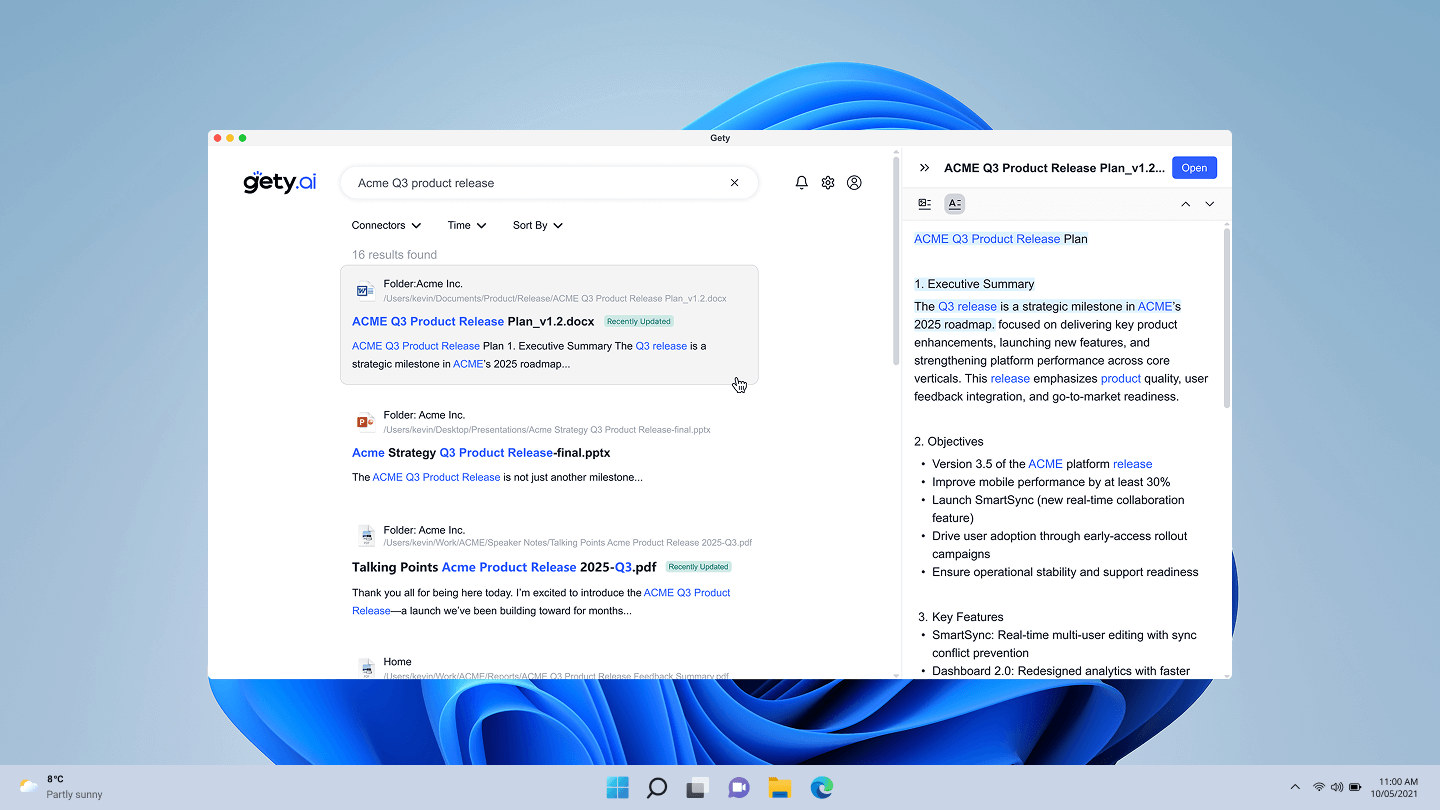1440x810 pixels.
Task: Click Improve mobile performance by at least 30% bullet
Action: coord(1051,482)
